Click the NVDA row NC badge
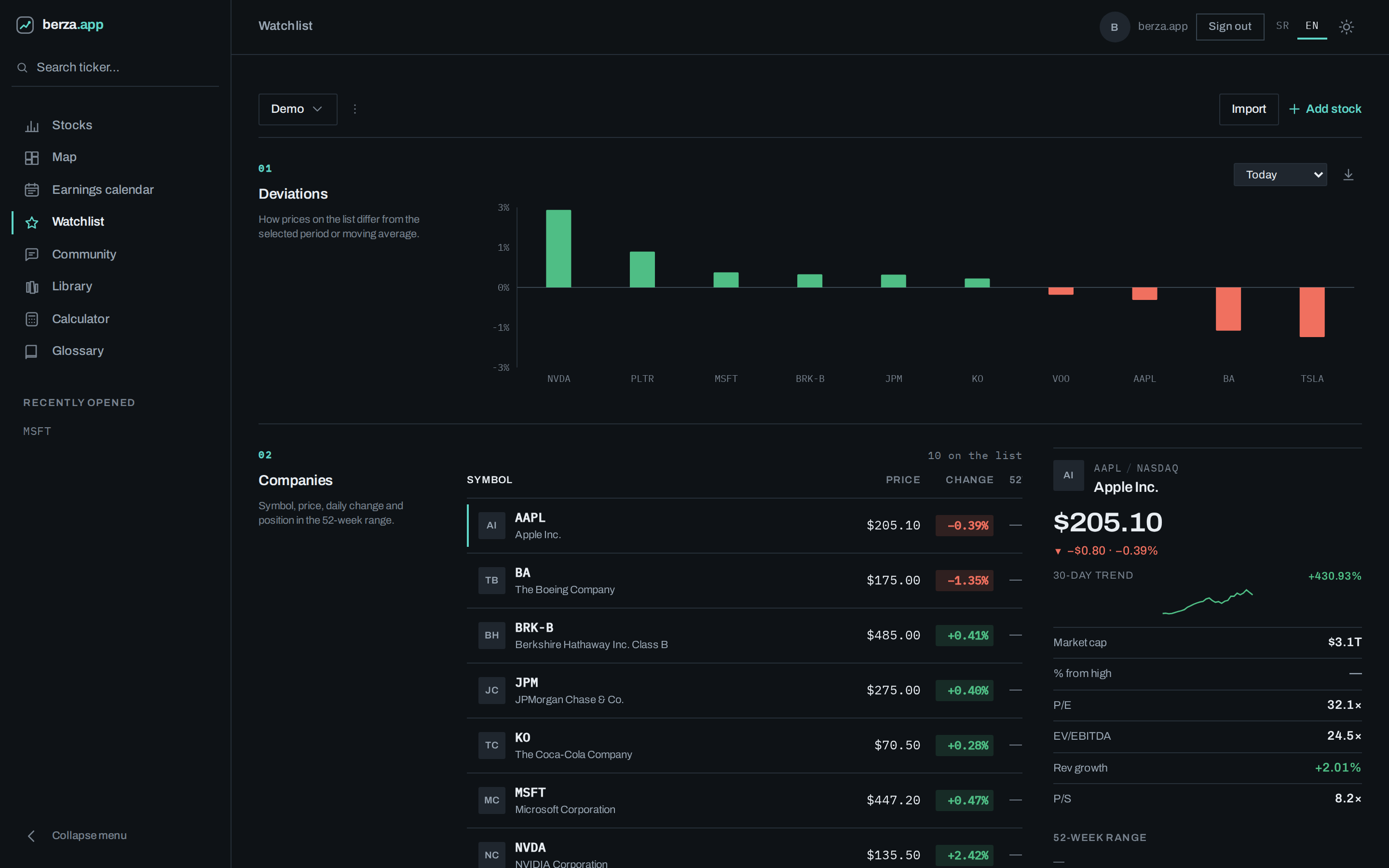Viewport: 1389px width, 868px height. 491,855
